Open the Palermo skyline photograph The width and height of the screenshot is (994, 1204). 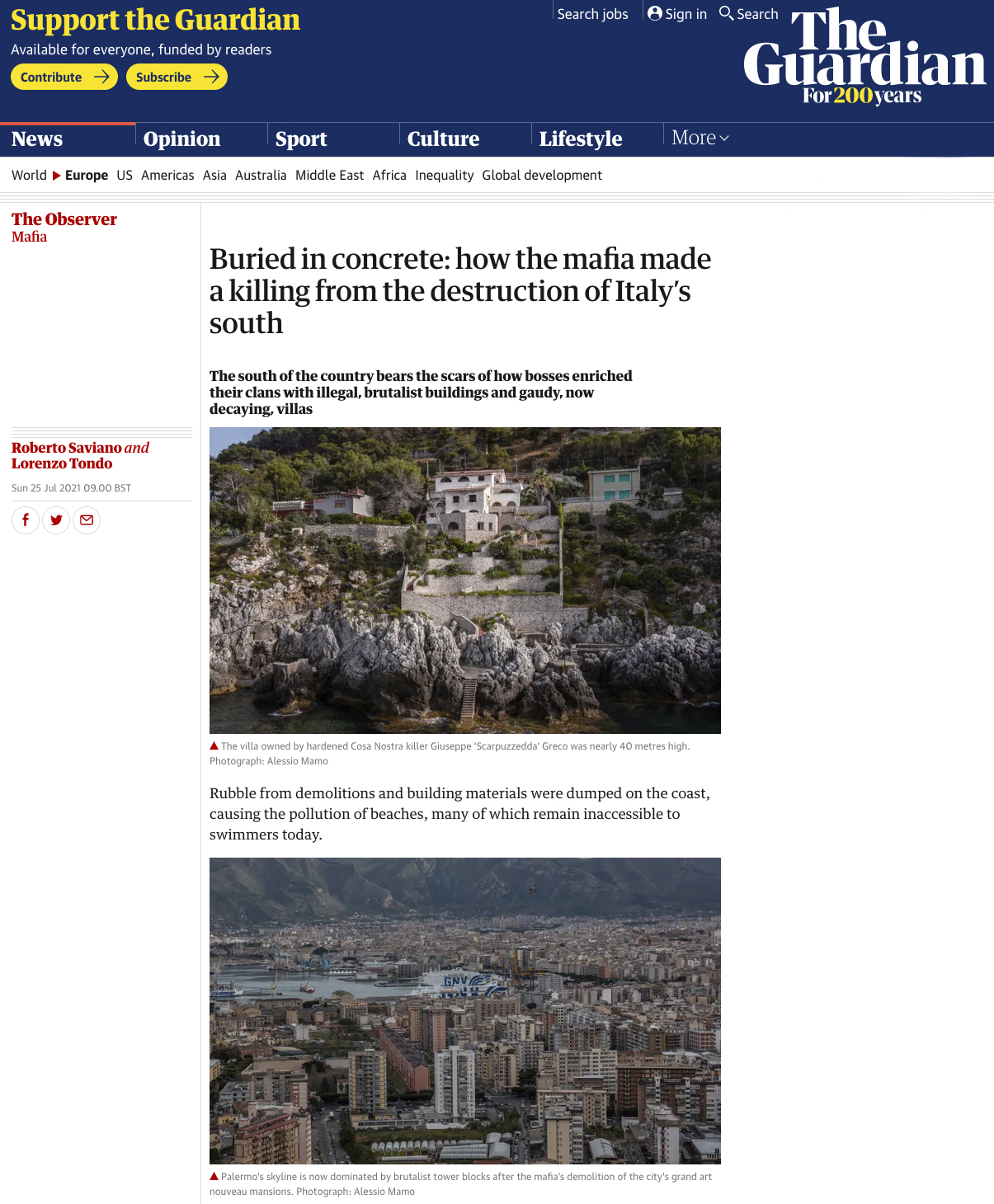coord(465,1011)
